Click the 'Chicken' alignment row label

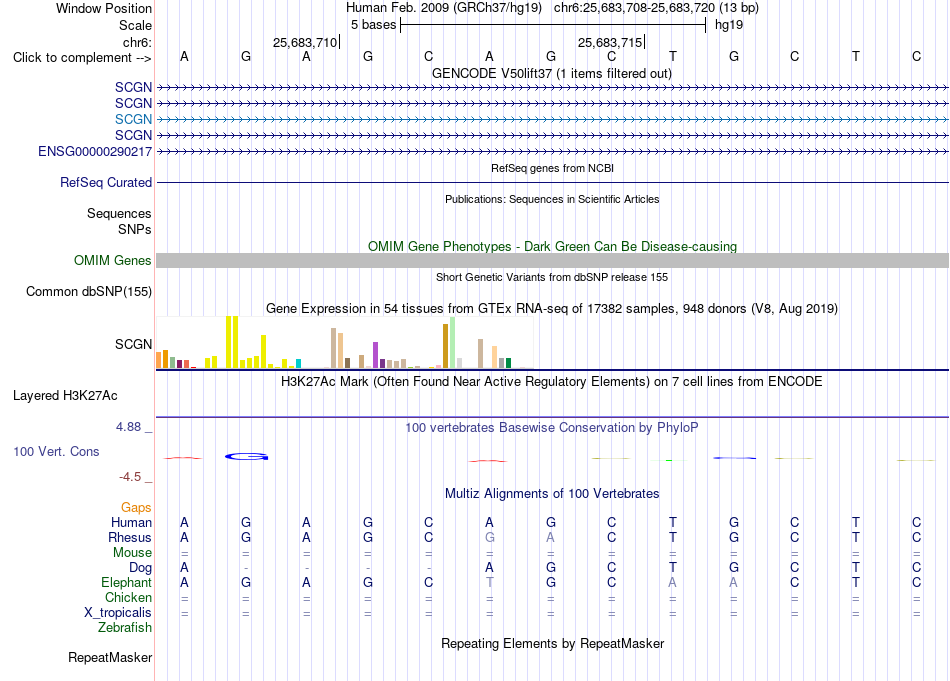(x=128, y=597)
